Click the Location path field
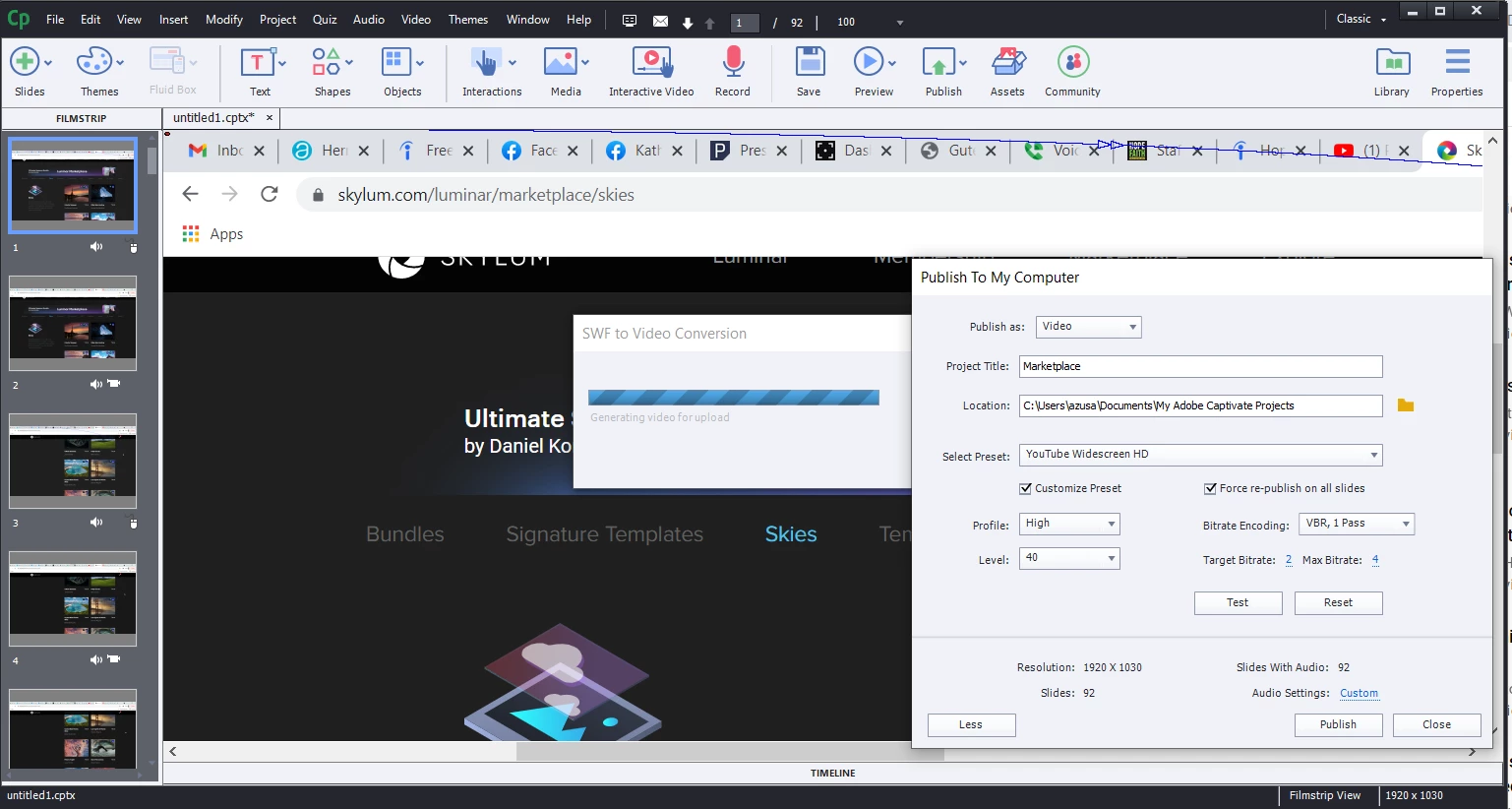The image size is (1512, 809). click(1200, 405)
